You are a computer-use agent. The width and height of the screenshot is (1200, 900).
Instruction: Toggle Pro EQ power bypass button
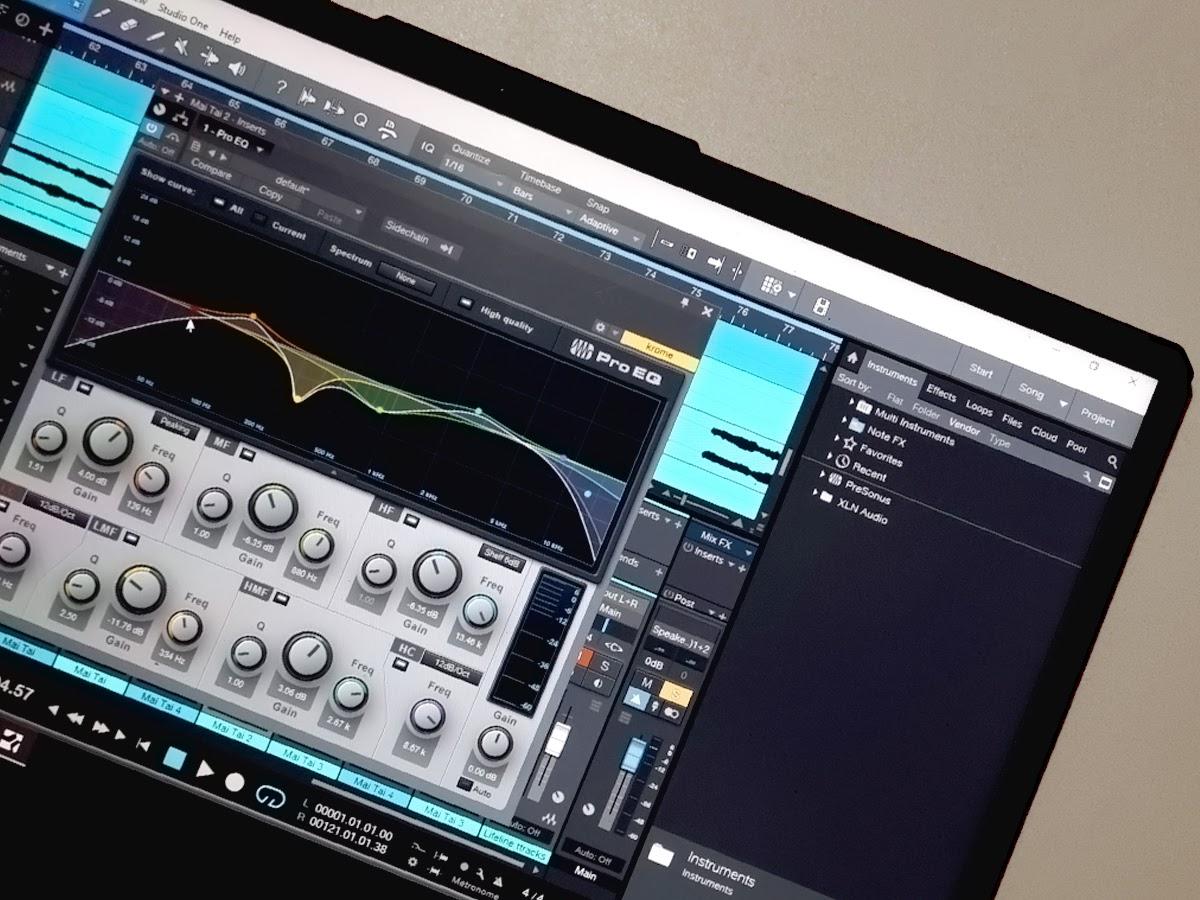tap(152, 128)
